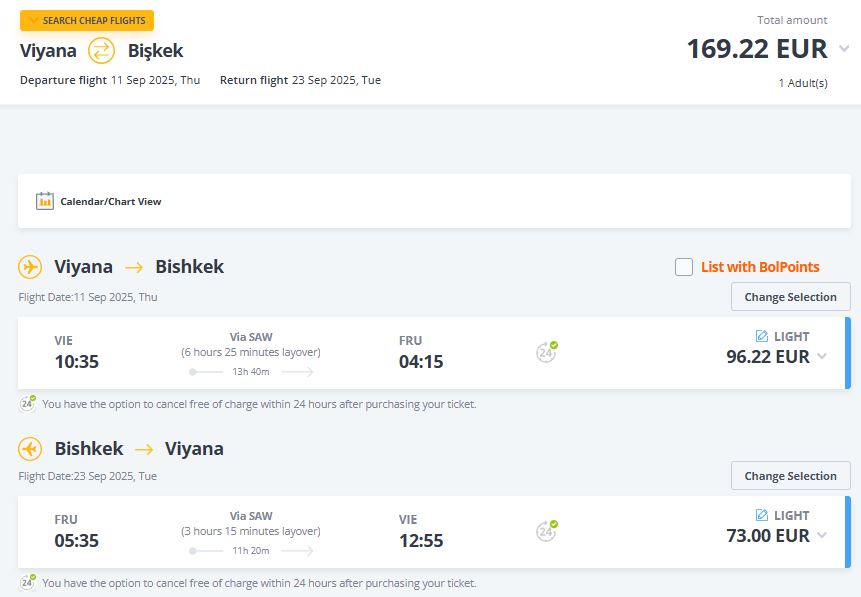
Task: Expand the 96.22 EUR fare details chevron
Action: 822,357
